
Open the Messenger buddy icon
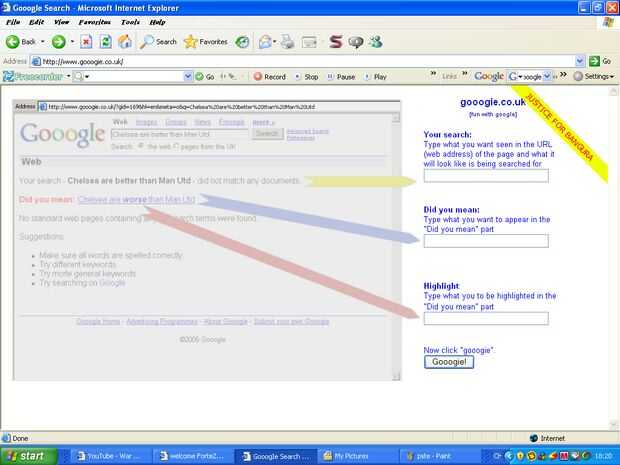coord(376,42)
